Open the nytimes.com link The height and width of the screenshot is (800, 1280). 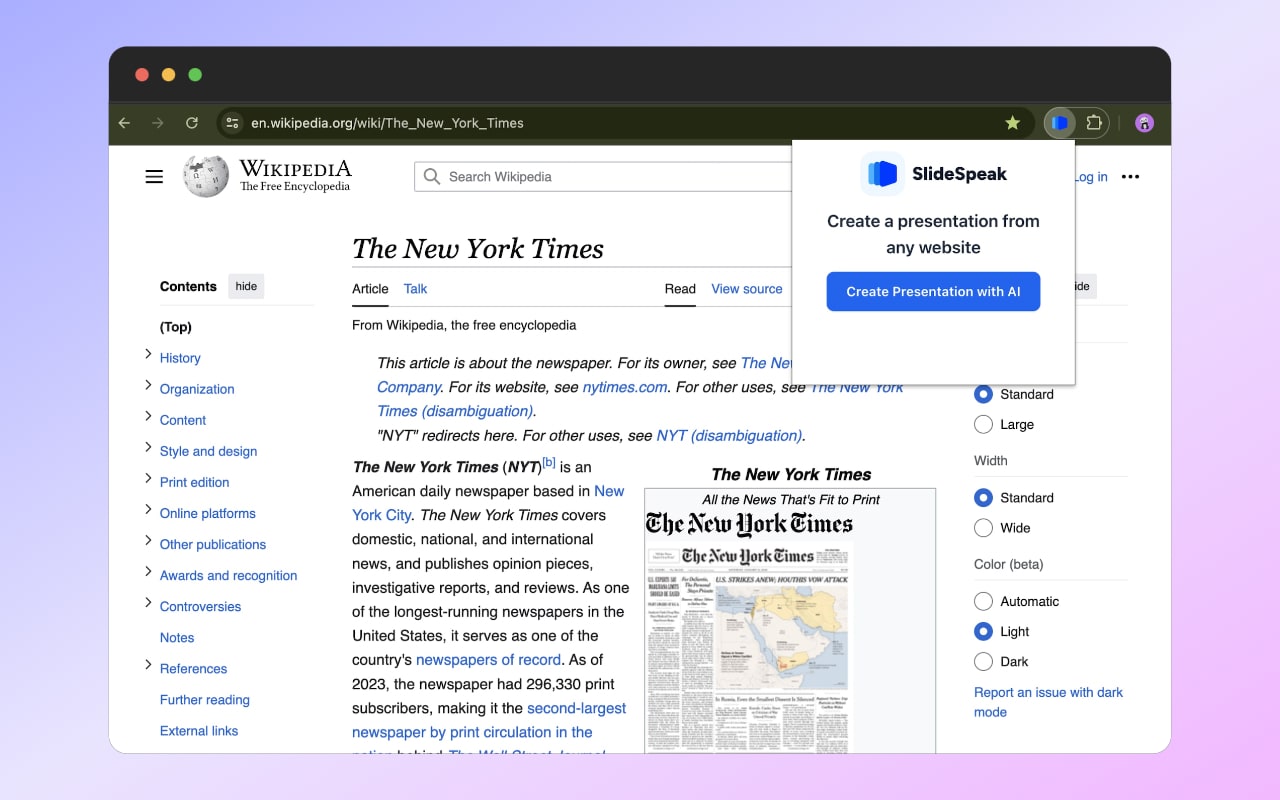pos(625,387)
